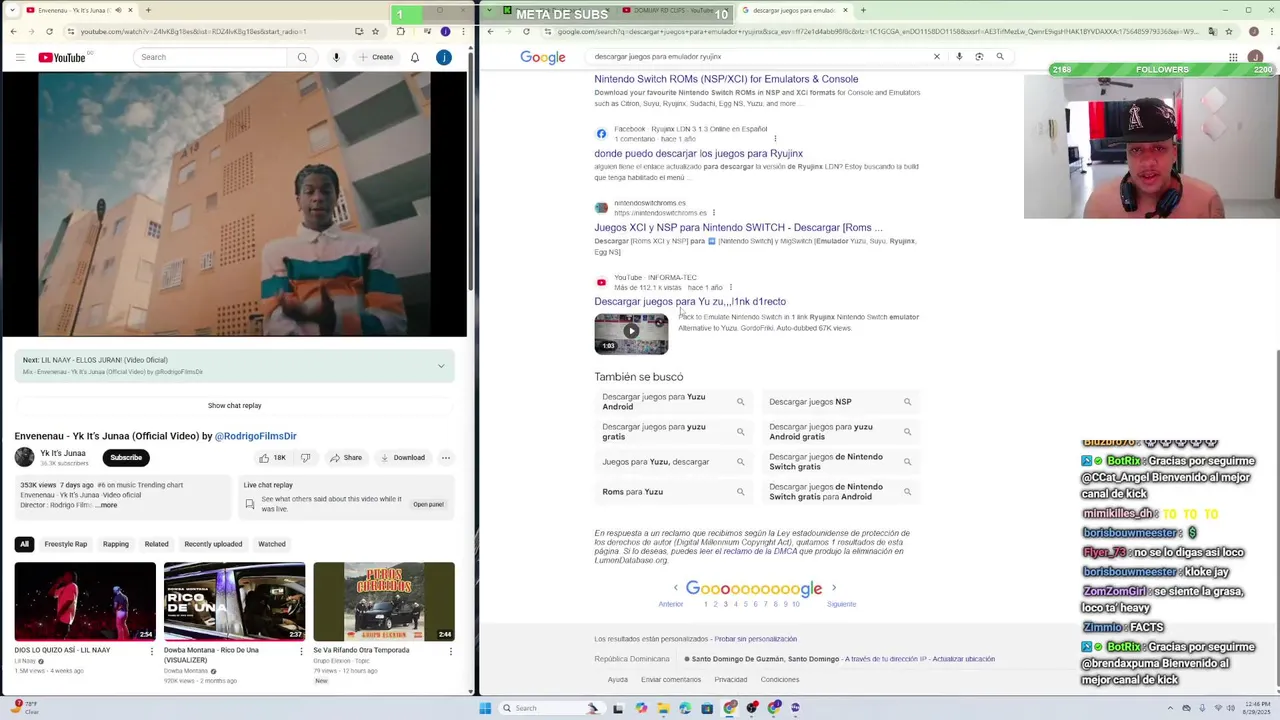
Task: Go to the YouTube home logo
Action: pyautogui.click(x=63, y=57)
